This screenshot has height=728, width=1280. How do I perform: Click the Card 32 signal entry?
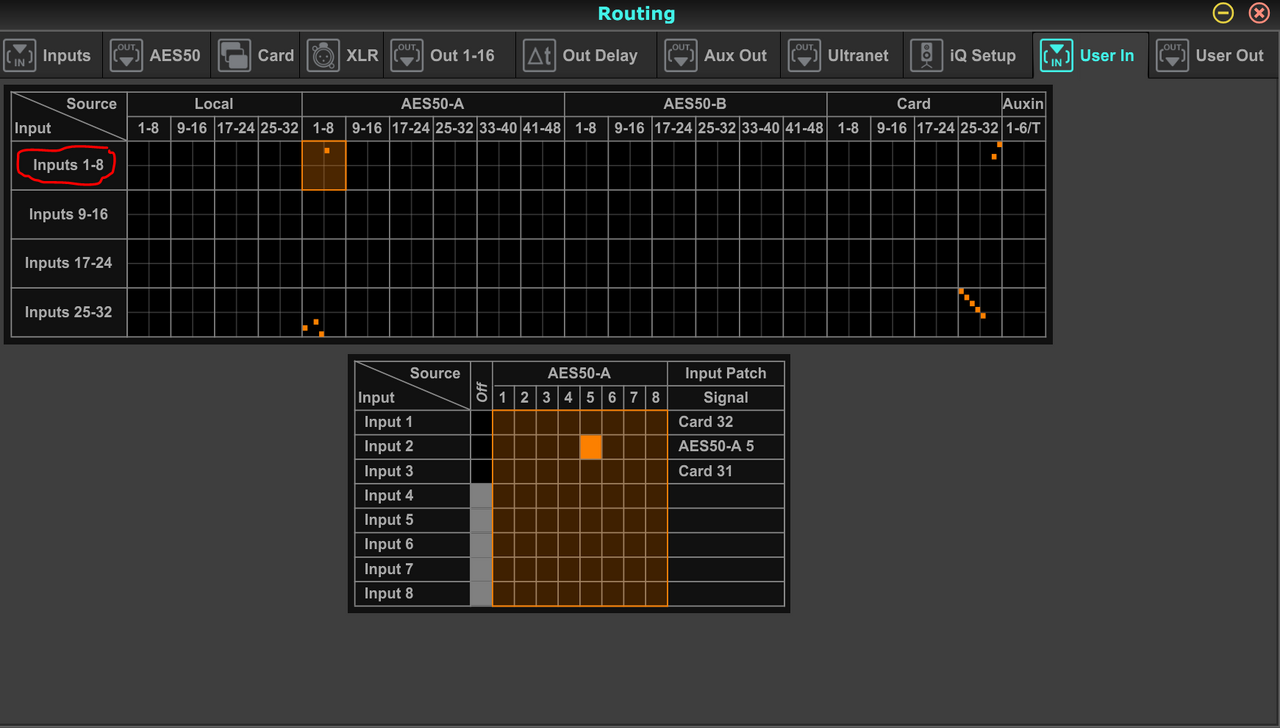pyautogui.click(x=726, y=422)
